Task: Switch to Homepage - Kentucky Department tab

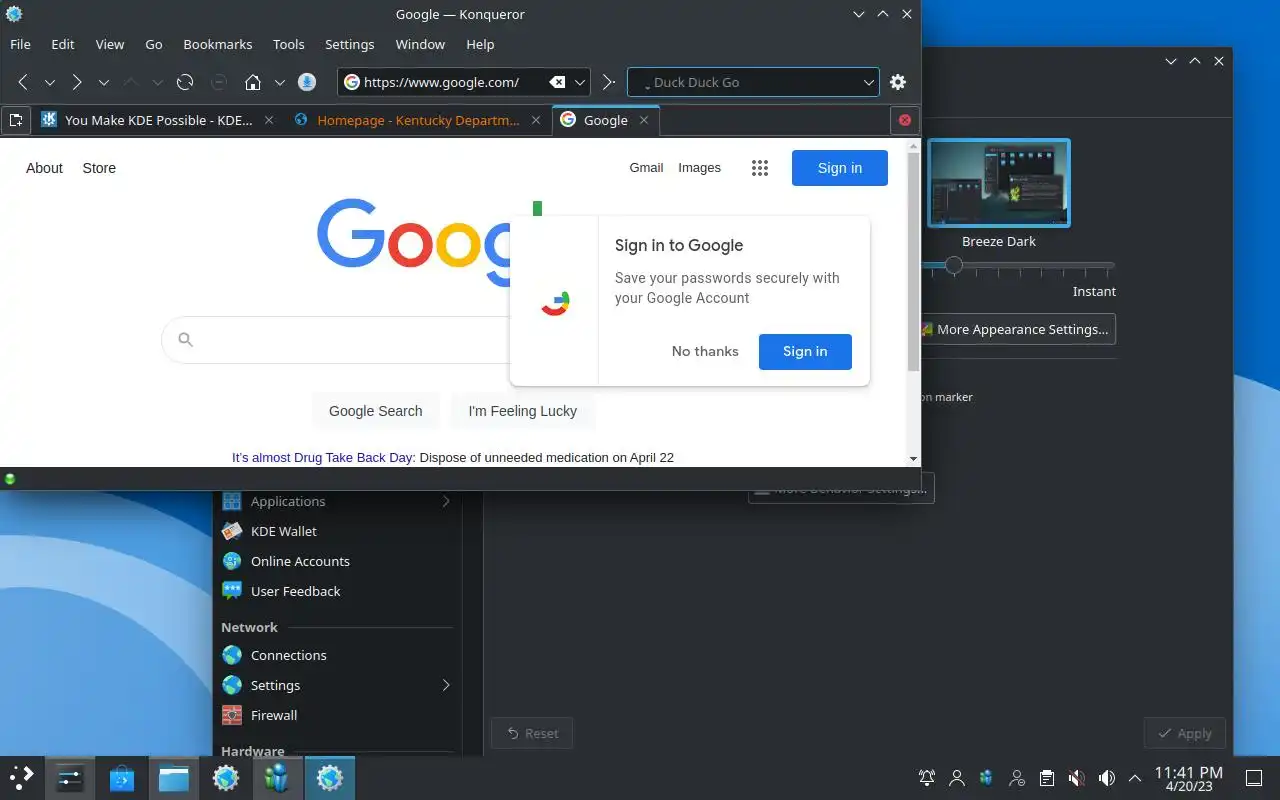Action: click(x=418, y=120)
